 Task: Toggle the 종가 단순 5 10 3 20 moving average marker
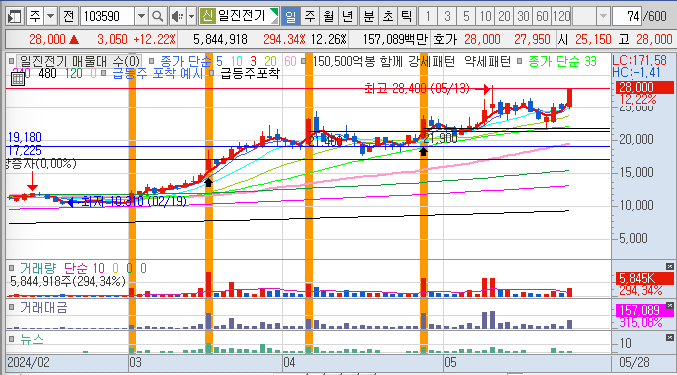point(152,61)
